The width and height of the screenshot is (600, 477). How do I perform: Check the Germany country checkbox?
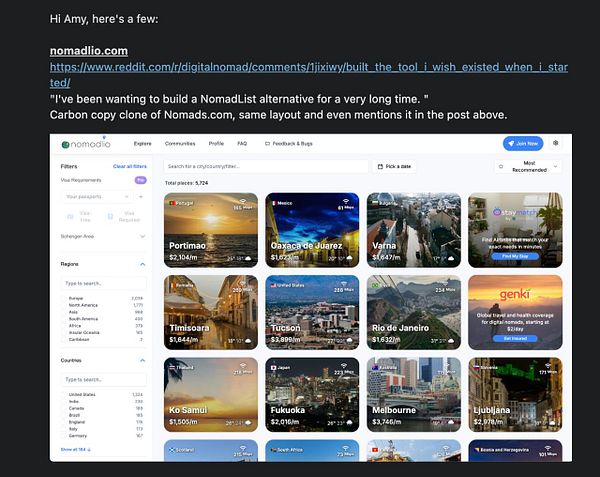[x=64, y=436]
